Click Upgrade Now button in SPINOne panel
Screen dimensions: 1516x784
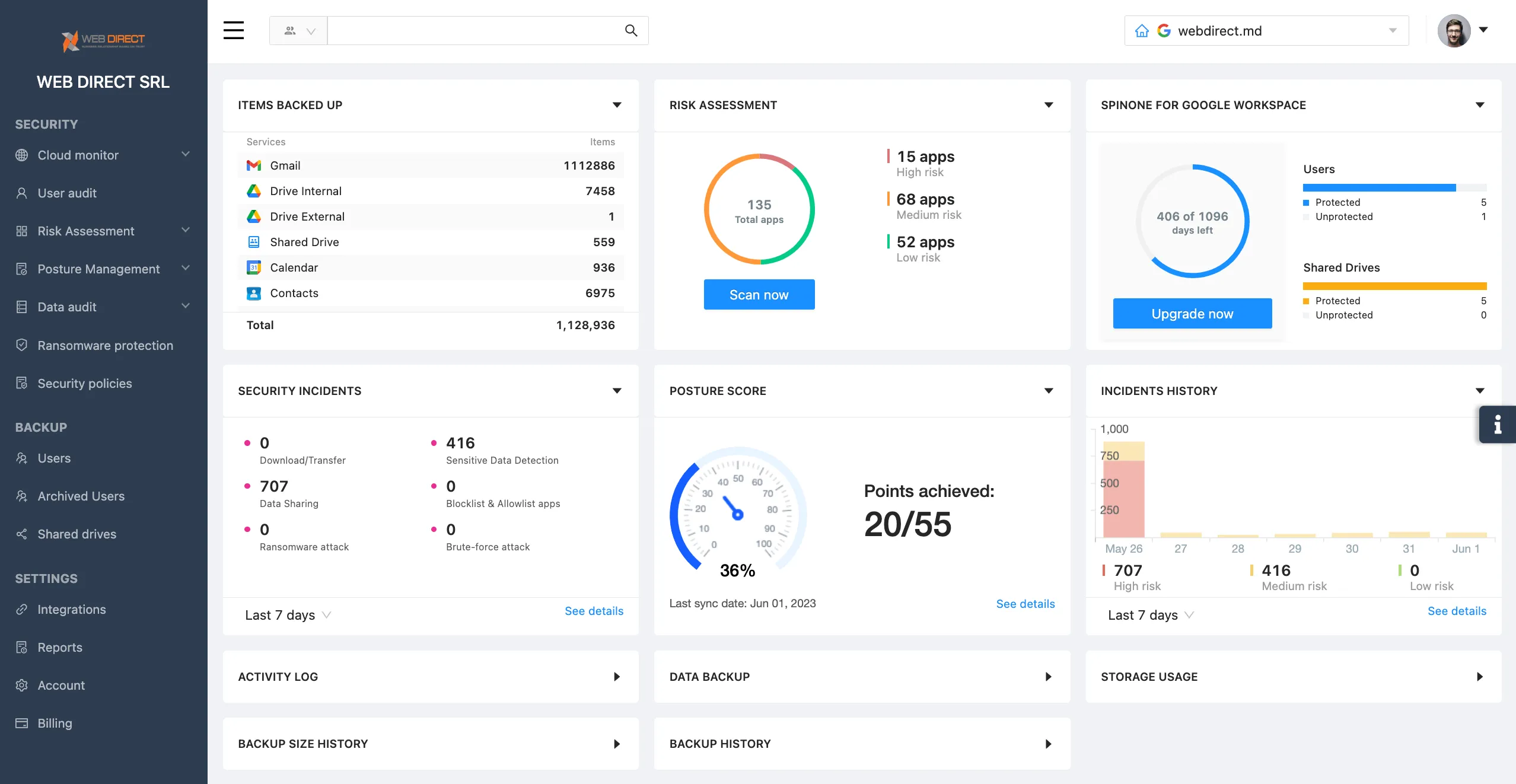tap(1192, 312)
